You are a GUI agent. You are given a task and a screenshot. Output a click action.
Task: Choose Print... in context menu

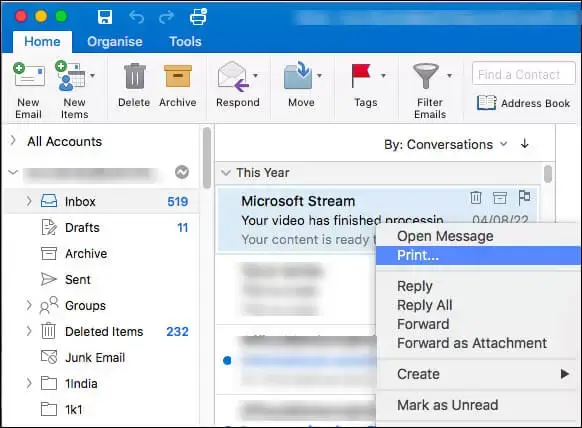coord(478,255)
